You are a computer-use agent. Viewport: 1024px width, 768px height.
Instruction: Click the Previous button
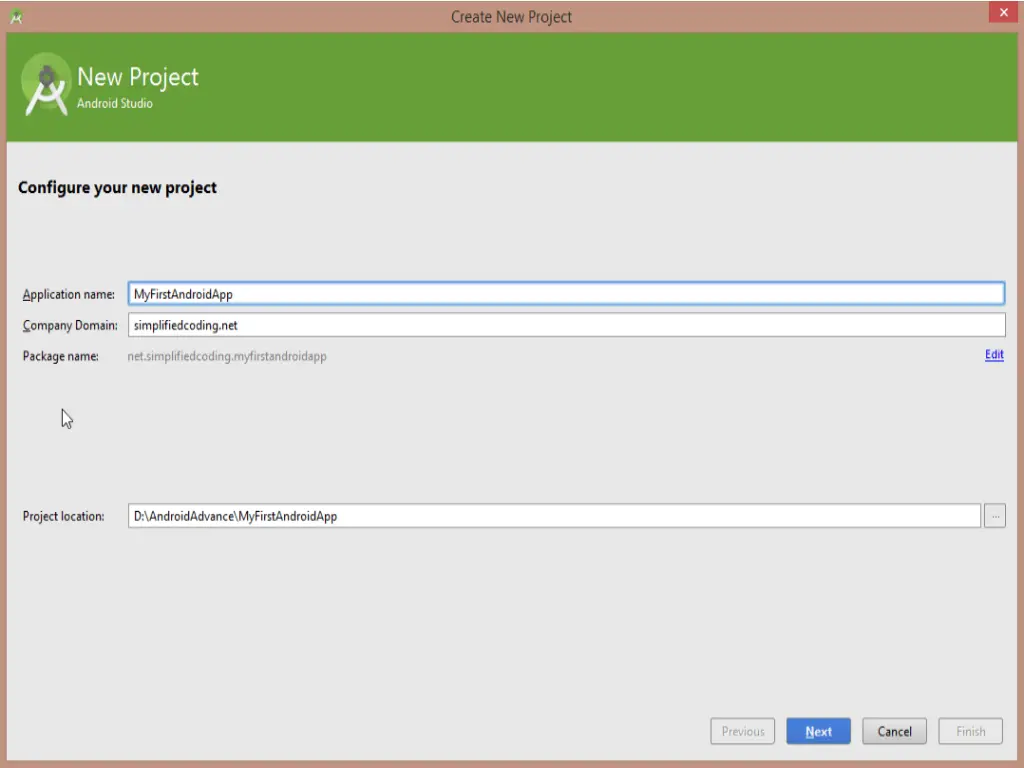[x=743, y=731]
